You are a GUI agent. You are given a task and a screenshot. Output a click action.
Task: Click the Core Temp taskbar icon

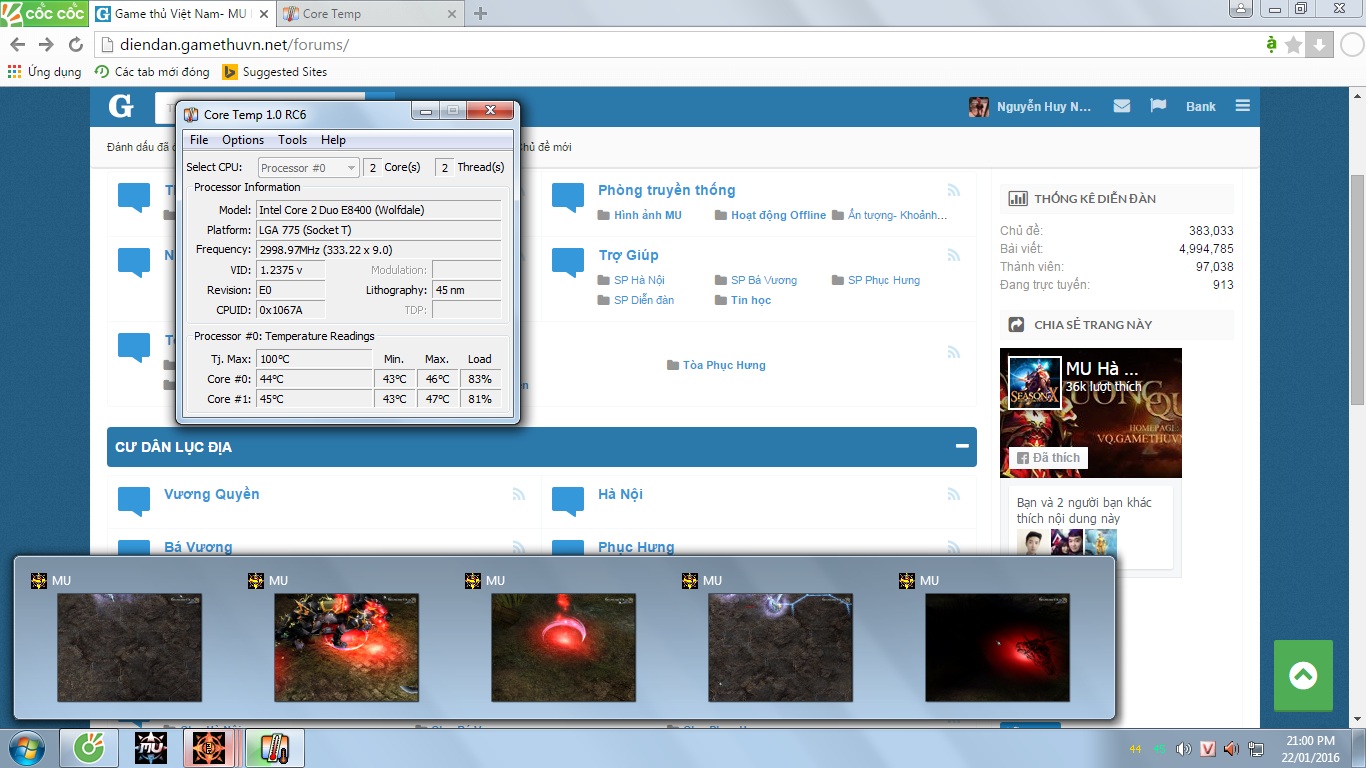[275, 748]
